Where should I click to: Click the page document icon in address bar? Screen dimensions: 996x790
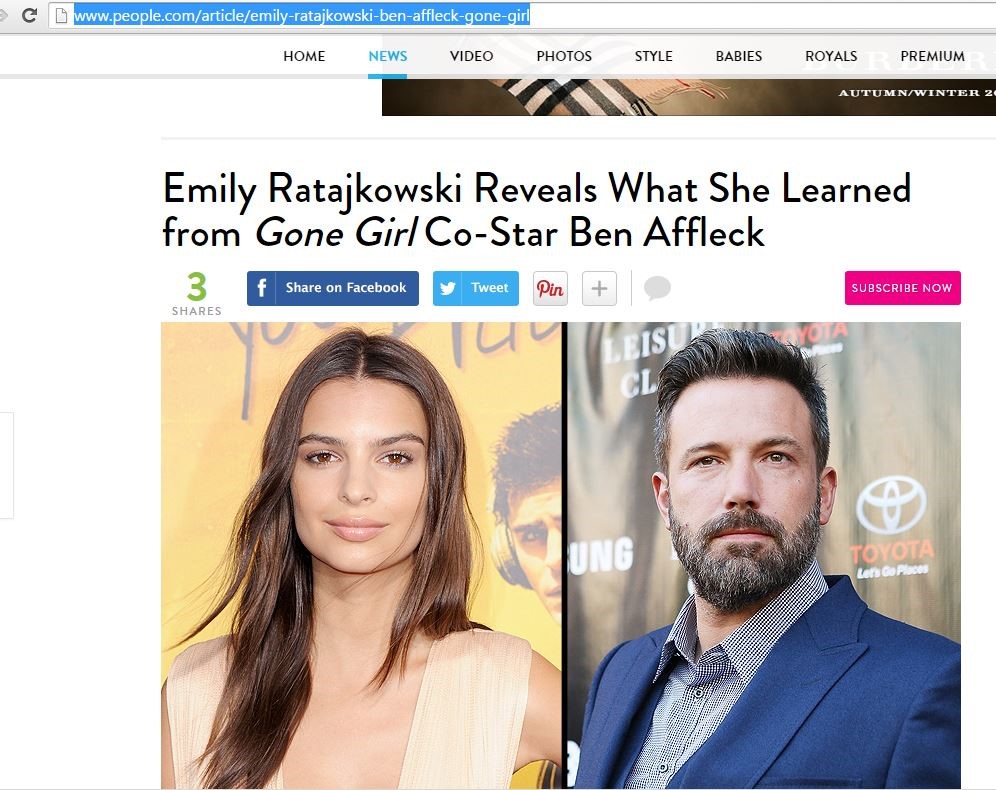pyautogui.click(x=62, y=15)
